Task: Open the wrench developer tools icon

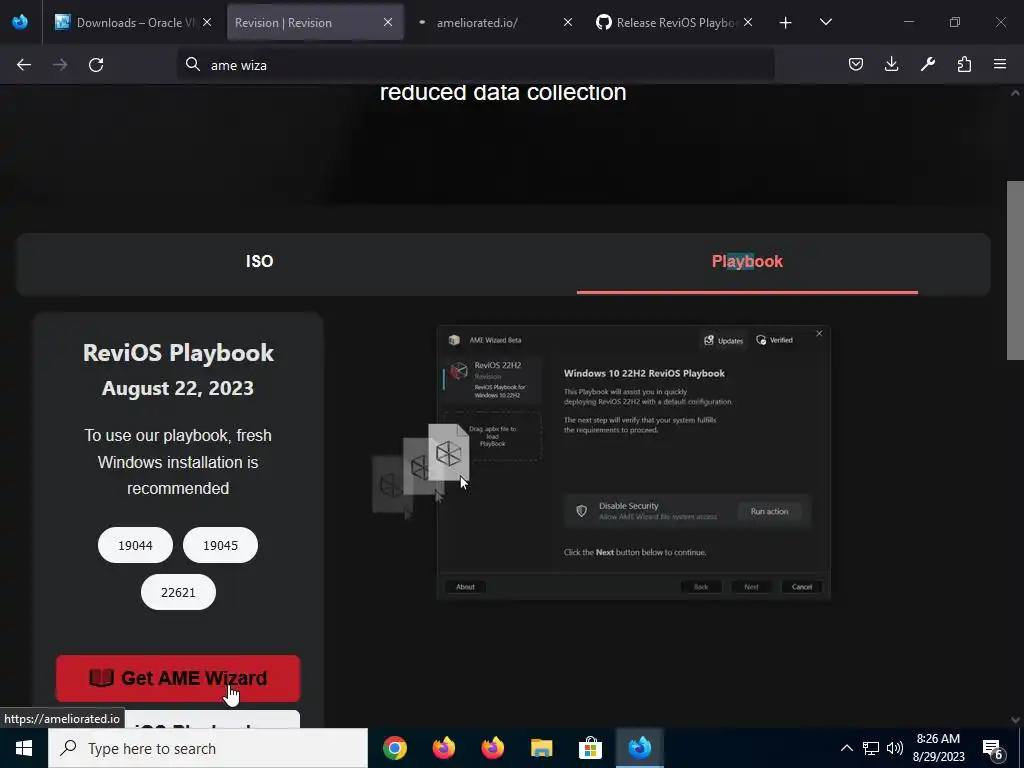Action: point(928,64)
